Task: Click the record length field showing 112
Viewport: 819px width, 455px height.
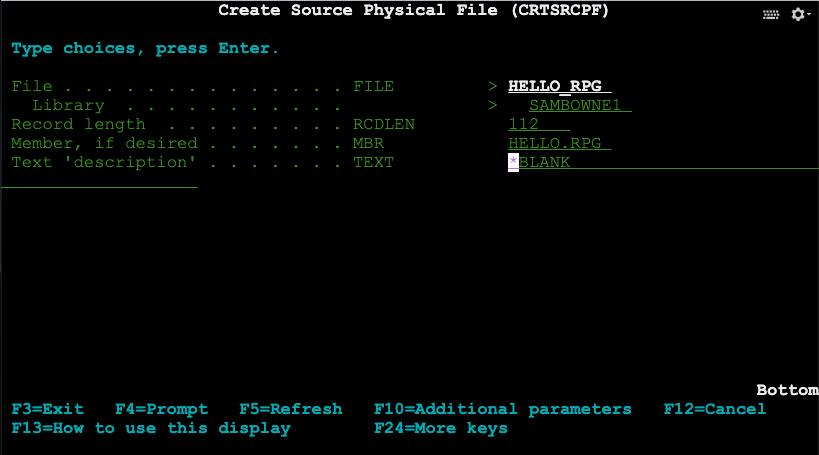Action: point(539,124)
